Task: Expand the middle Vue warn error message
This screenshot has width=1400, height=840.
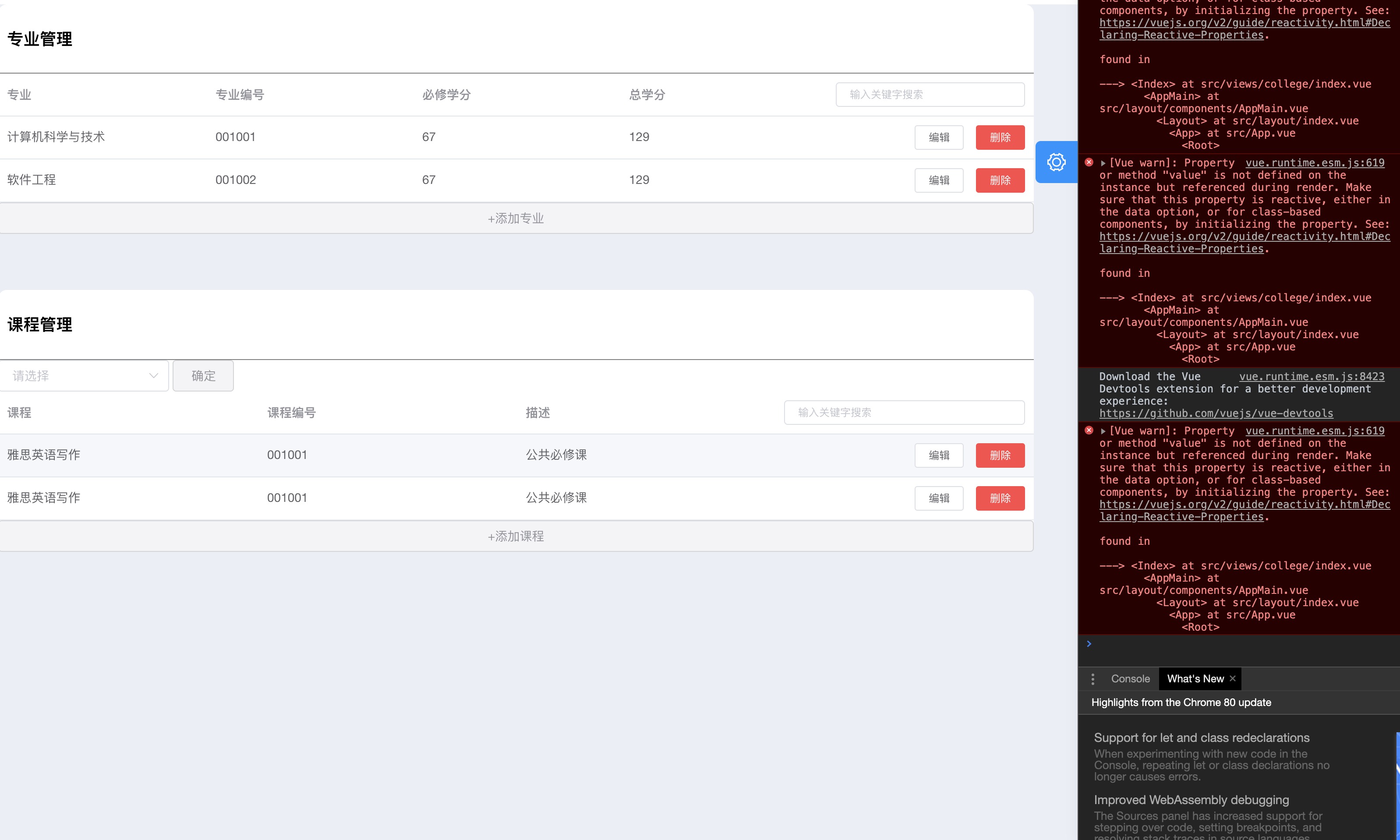Action: [x=1103, y=163]
